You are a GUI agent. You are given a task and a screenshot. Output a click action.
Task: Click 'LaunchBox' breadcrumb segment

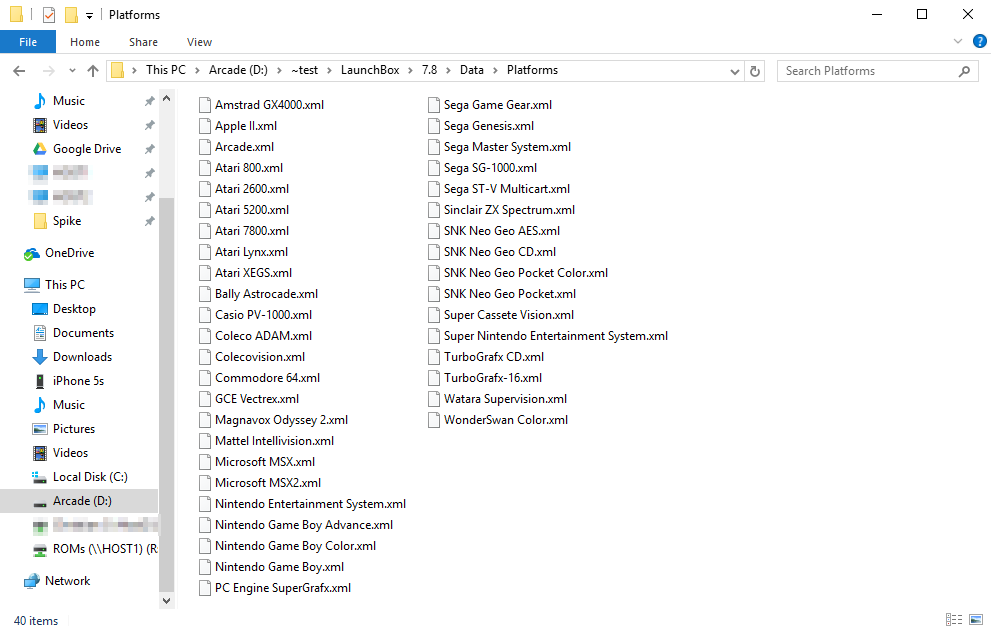[x=370, y=70]
